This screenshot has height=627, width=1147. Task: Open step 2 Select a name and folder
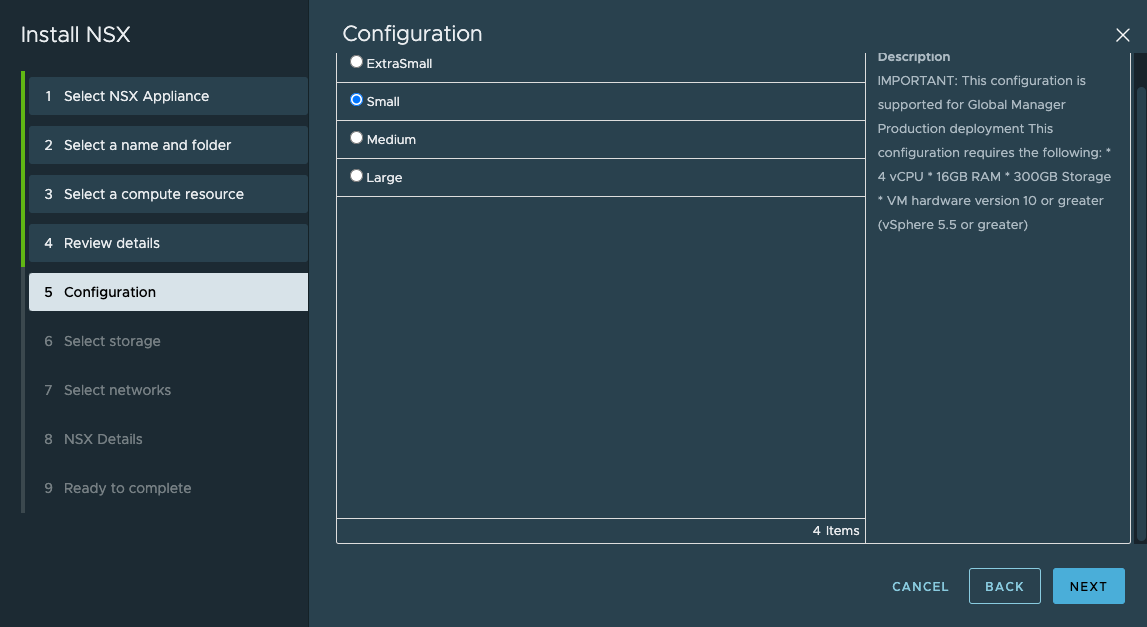(x=168, y=145)
